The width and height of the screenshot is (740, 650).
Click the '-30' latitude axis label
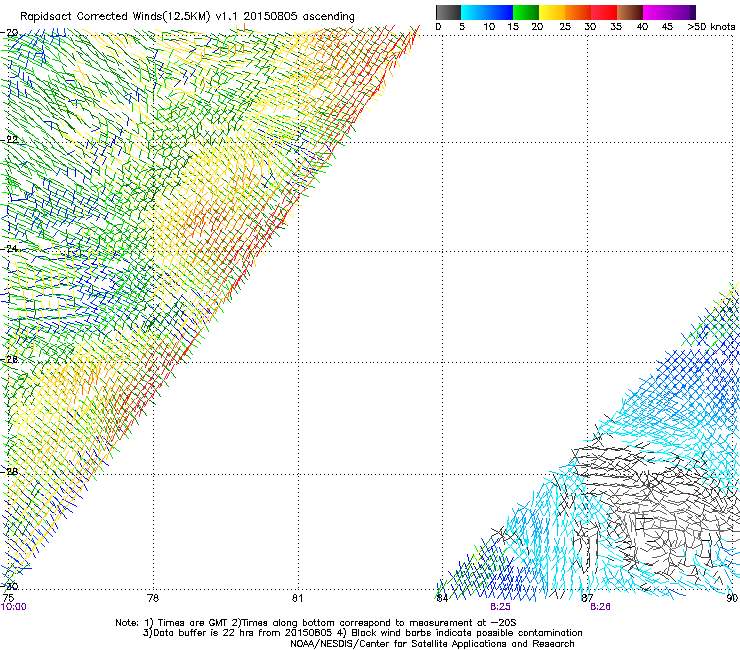click(x=10, y=586)
